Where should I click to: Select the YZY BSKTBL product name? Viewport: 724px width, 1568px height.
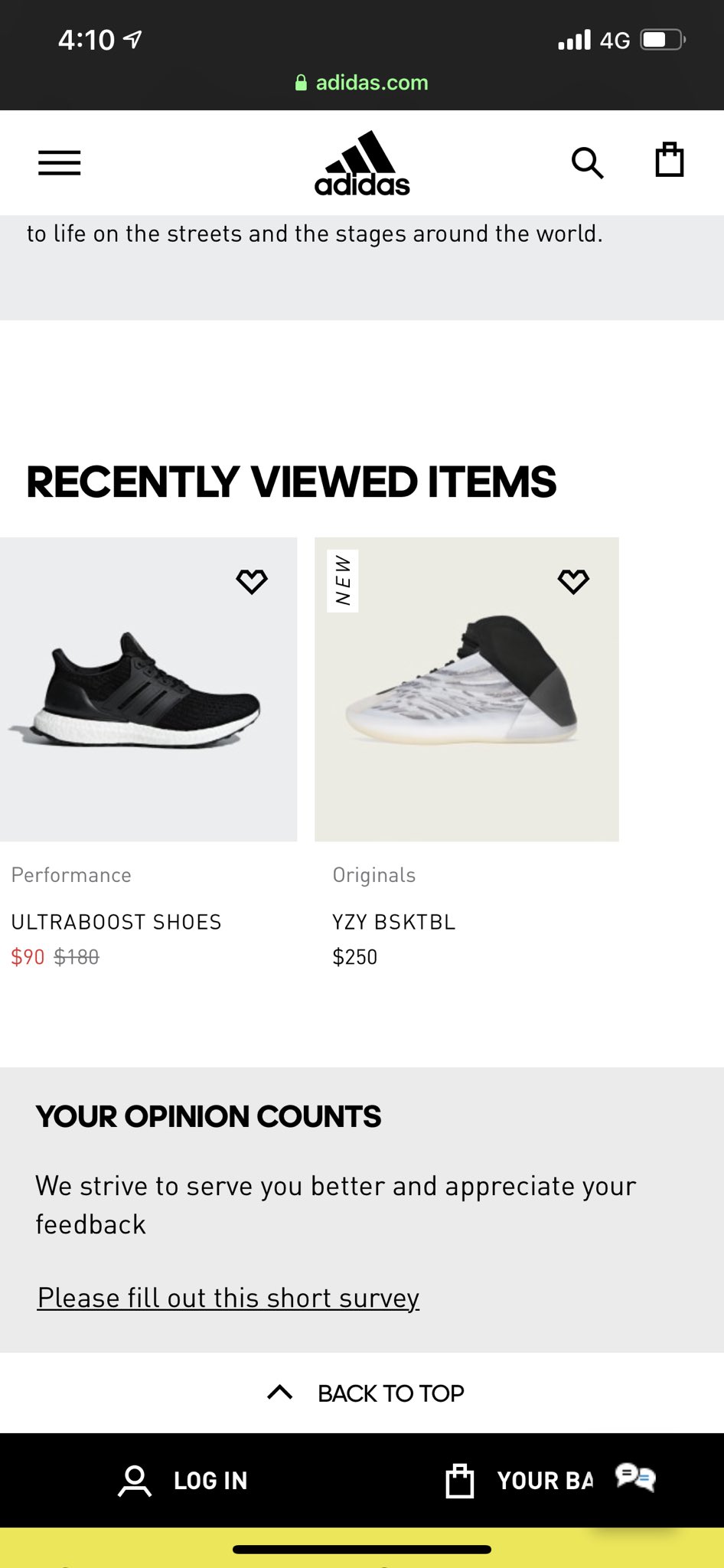coord(393,922)
